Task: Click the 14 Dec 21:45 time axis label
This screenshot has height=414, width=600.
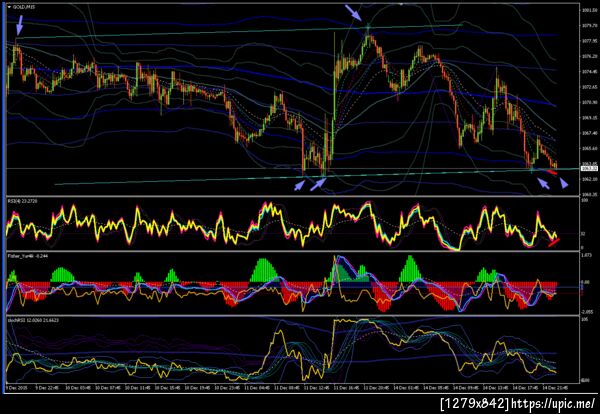Action: click(x=555, y=388)
